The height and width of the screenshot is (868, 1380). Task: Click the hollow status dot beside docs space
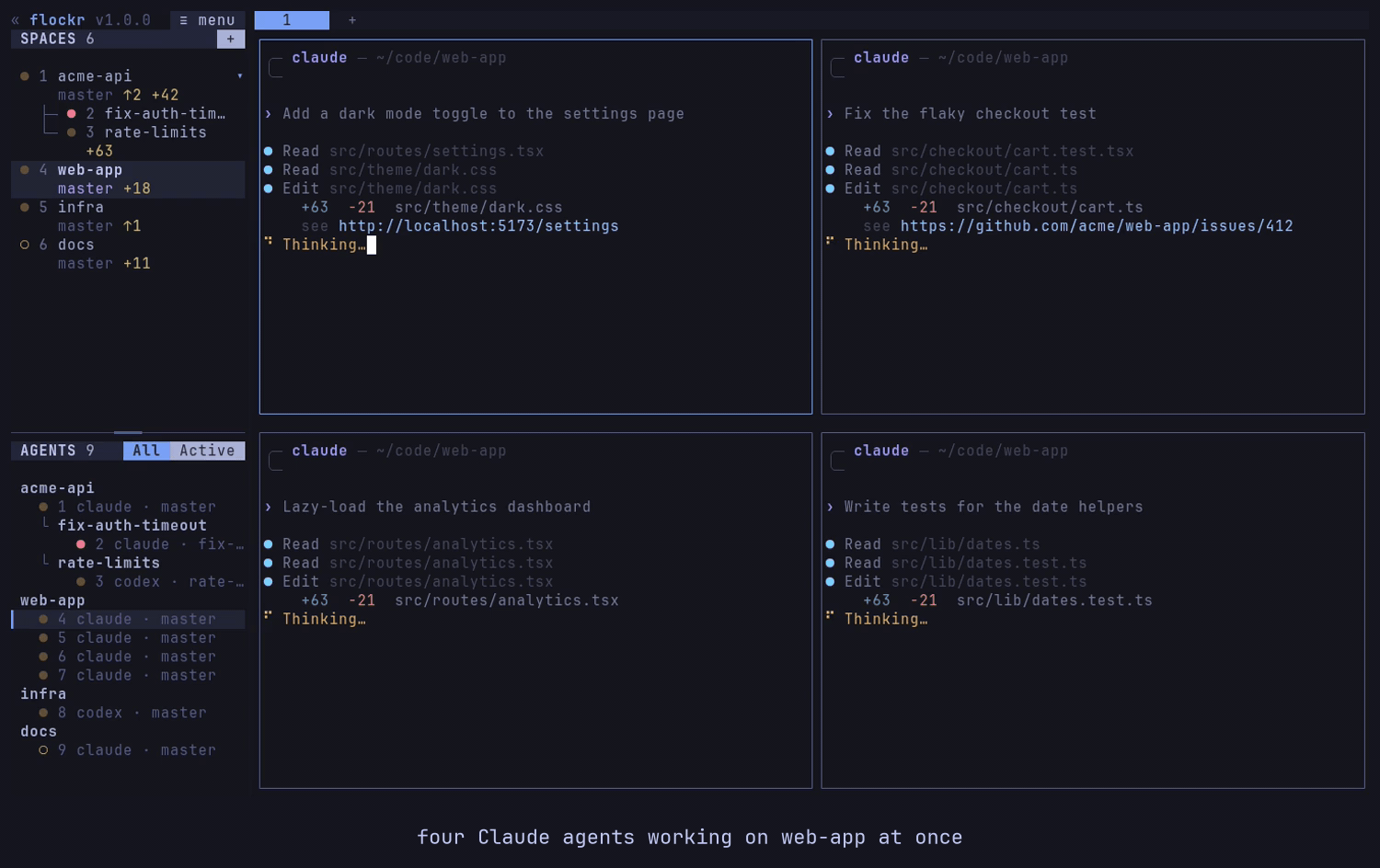pos(25,245)
